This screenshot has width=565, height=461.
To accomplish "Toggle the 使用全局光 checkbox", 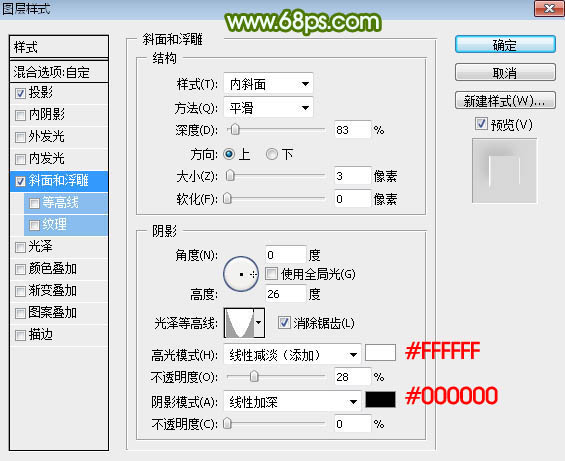I will 271,274.
